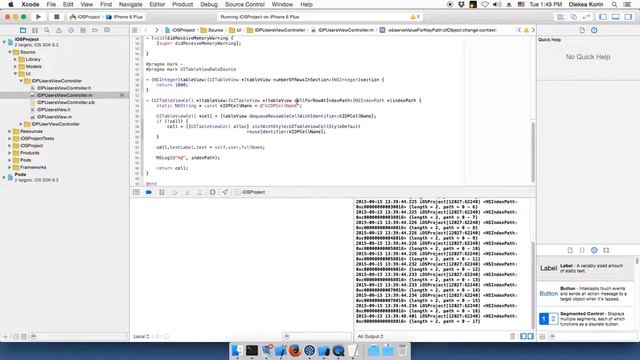
Task: Expand the Resources folder
Action: point(10,131)
